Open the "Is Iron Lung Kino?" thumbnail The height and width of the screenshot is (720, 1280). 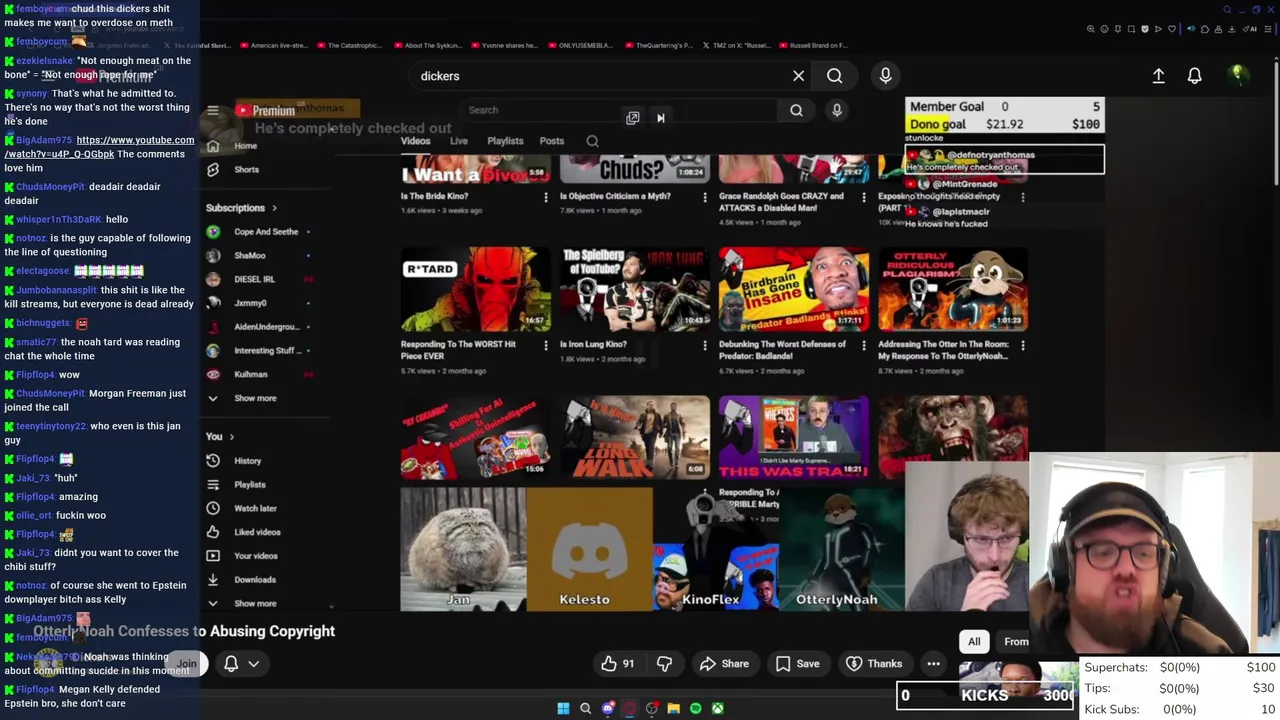click(634, 289)
